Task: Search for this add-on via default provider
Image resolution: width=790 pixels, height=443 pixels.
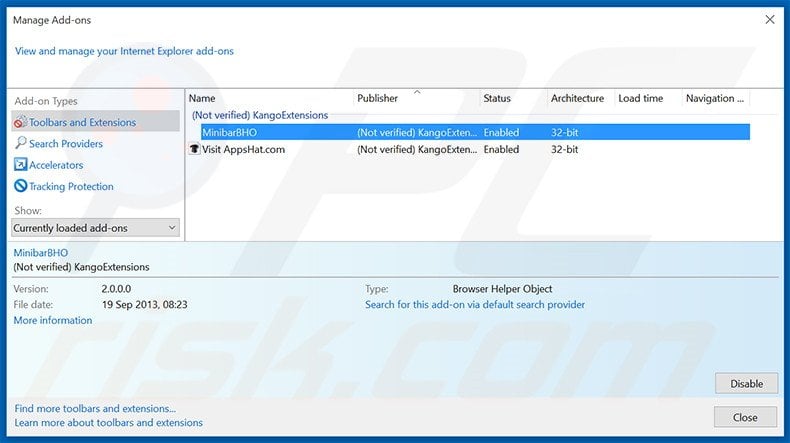Action: click(475, 304)
